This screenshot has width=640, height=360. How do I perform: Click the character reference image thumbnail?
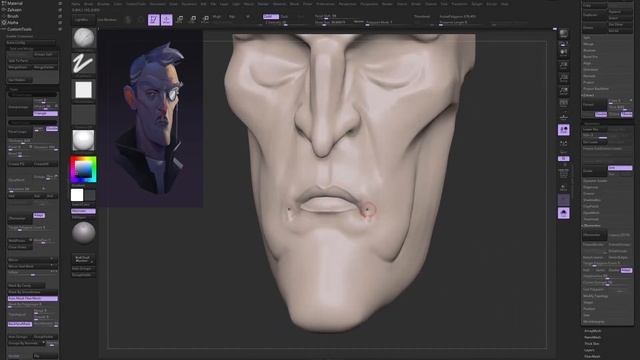tap(151, 118)
